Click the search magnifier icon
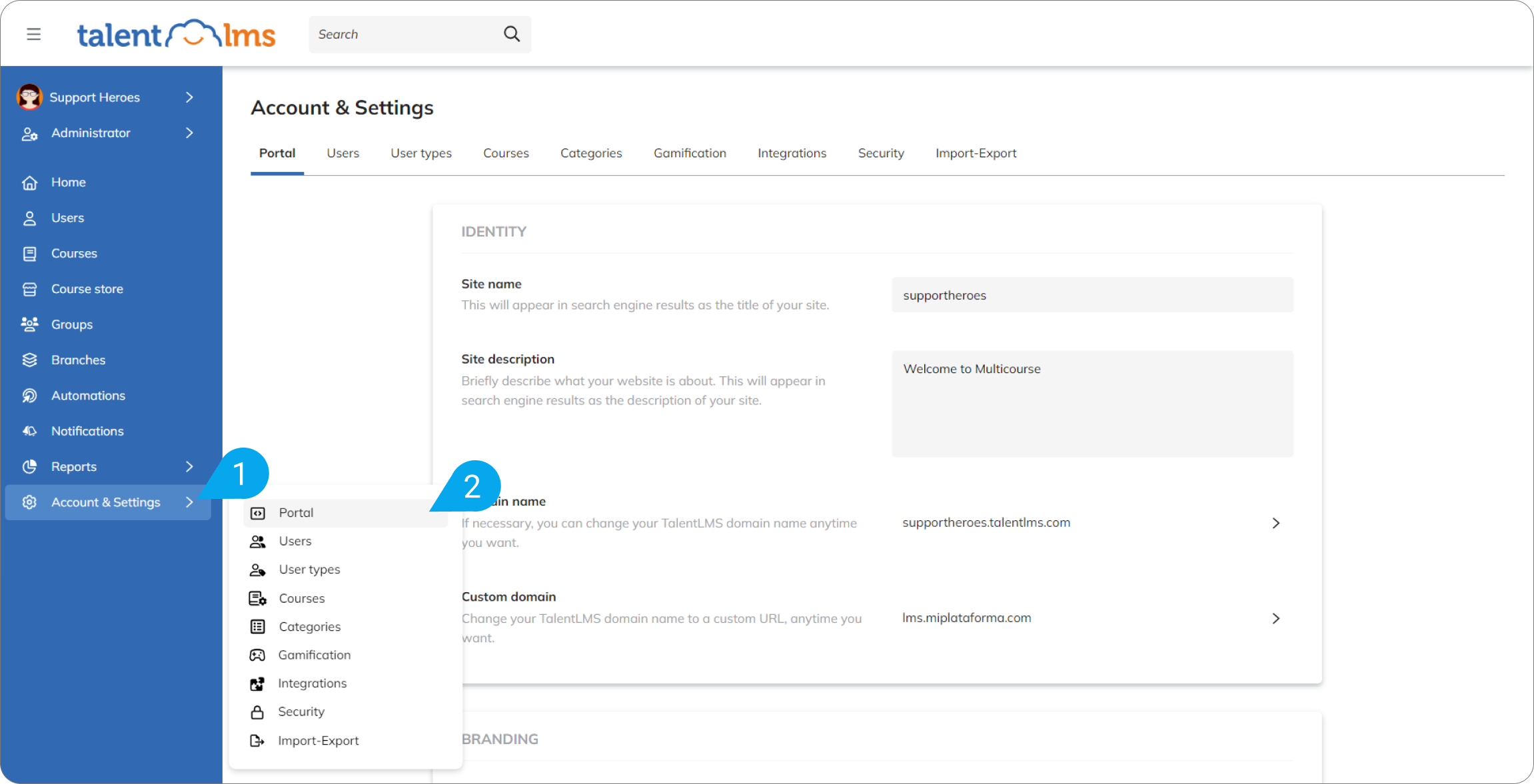The height and width of the screenshot is (784, 1534). (511, 33)
